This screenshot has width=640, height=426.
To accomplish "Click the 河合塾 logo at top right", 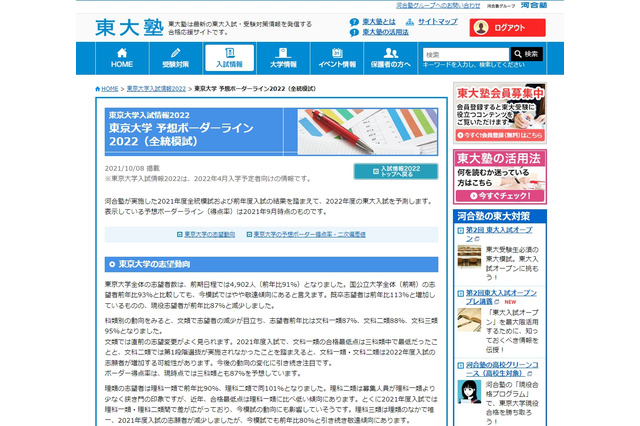I will 534,5.
